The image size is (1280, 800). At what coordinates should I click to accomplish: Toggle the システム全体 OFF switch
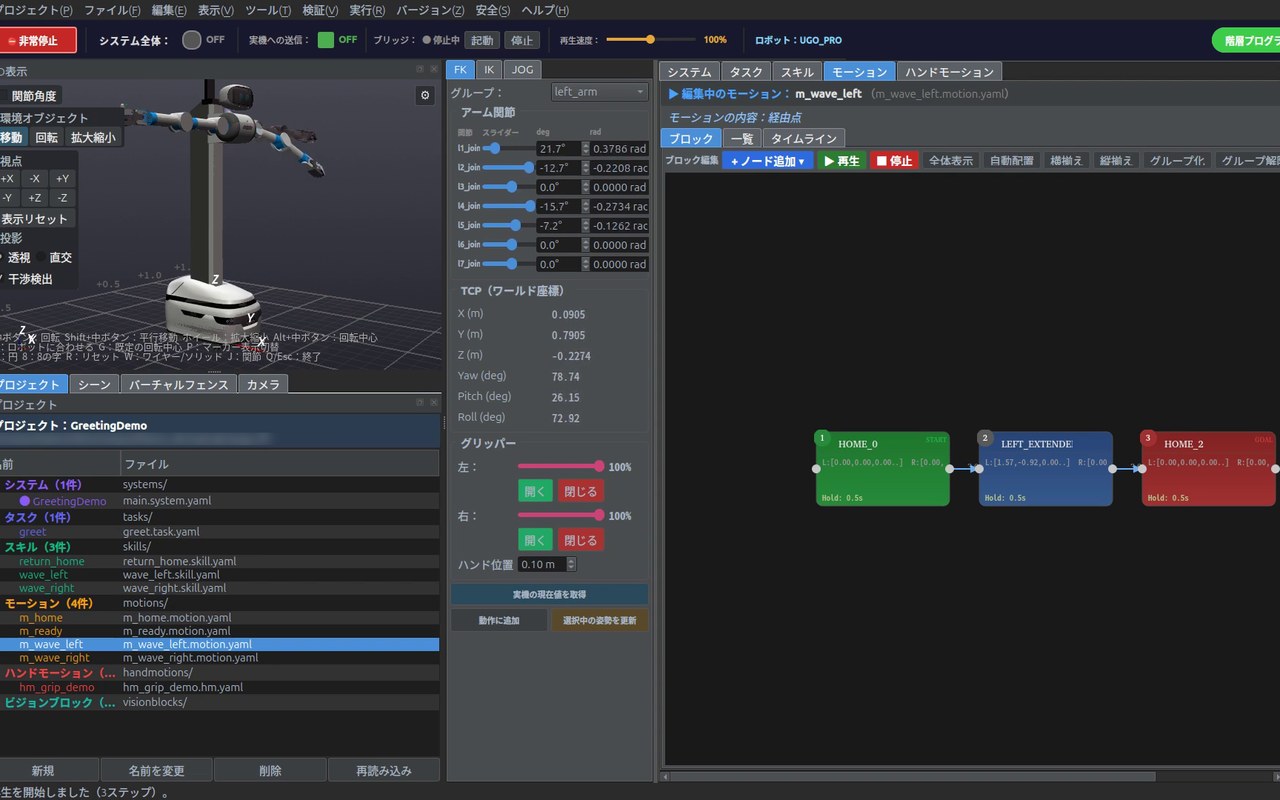click(x=192, y=40)
